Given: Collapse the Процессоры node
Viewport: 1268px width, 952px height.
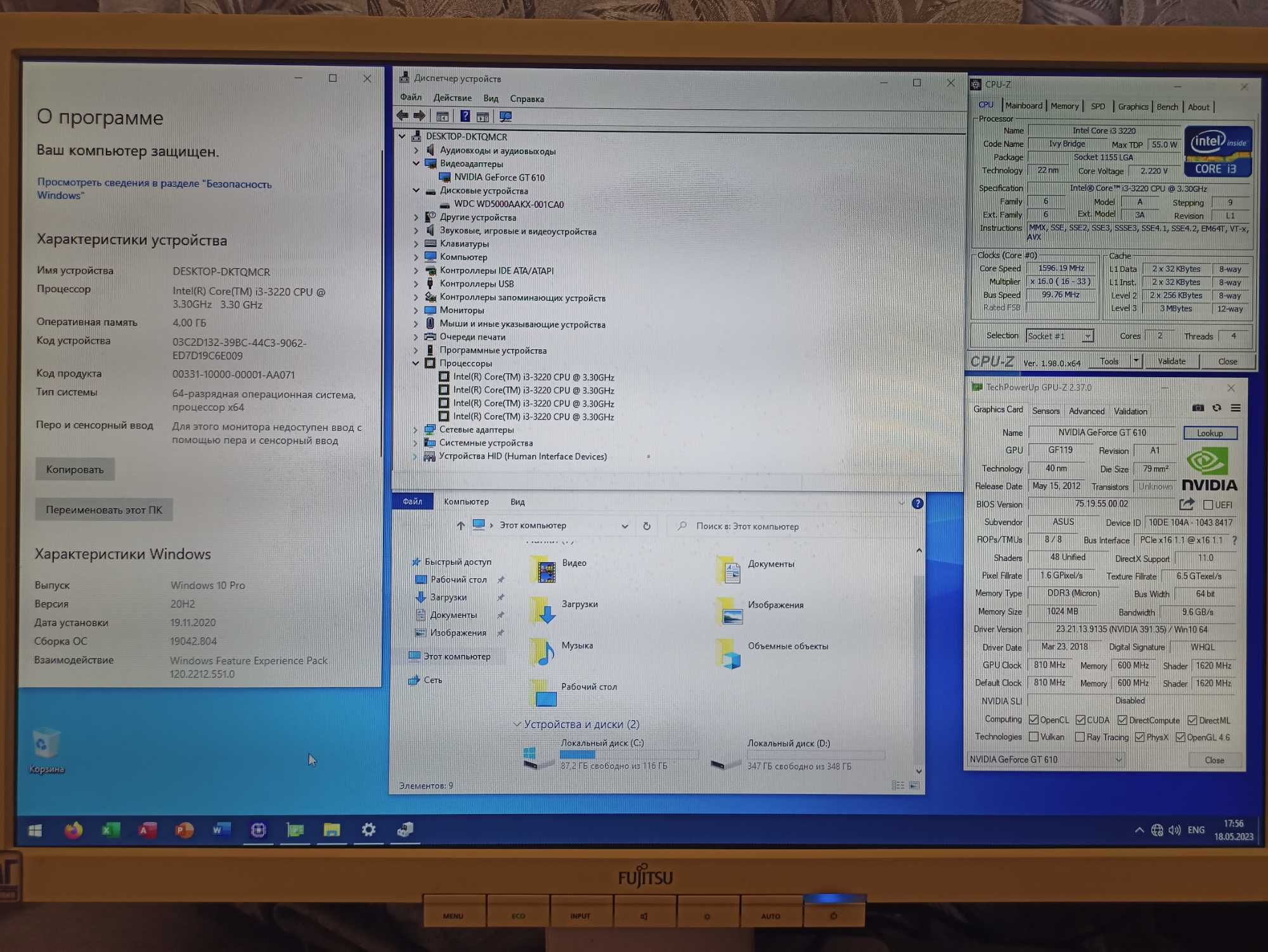Looking at the screenshot, I should pos(416,363).
